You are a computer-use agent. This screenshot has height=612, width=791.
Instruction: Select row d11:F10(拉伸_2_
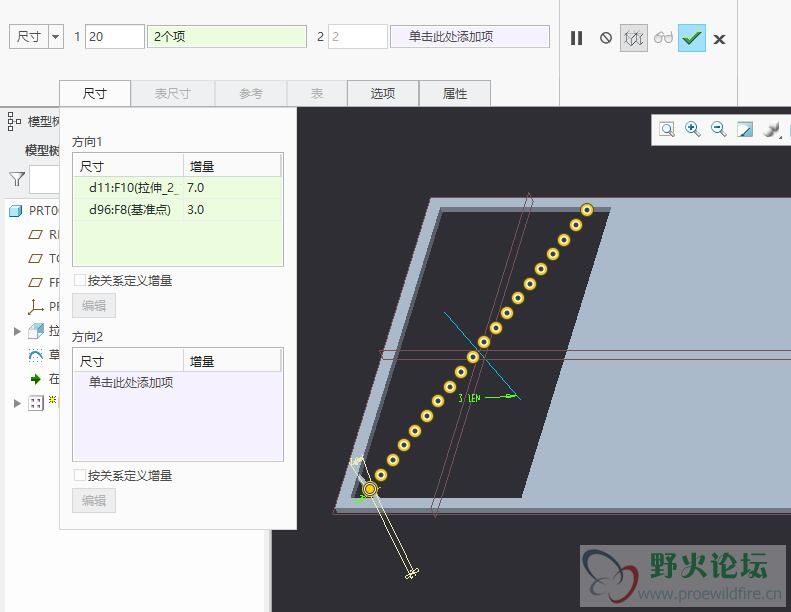coord(177,188)
